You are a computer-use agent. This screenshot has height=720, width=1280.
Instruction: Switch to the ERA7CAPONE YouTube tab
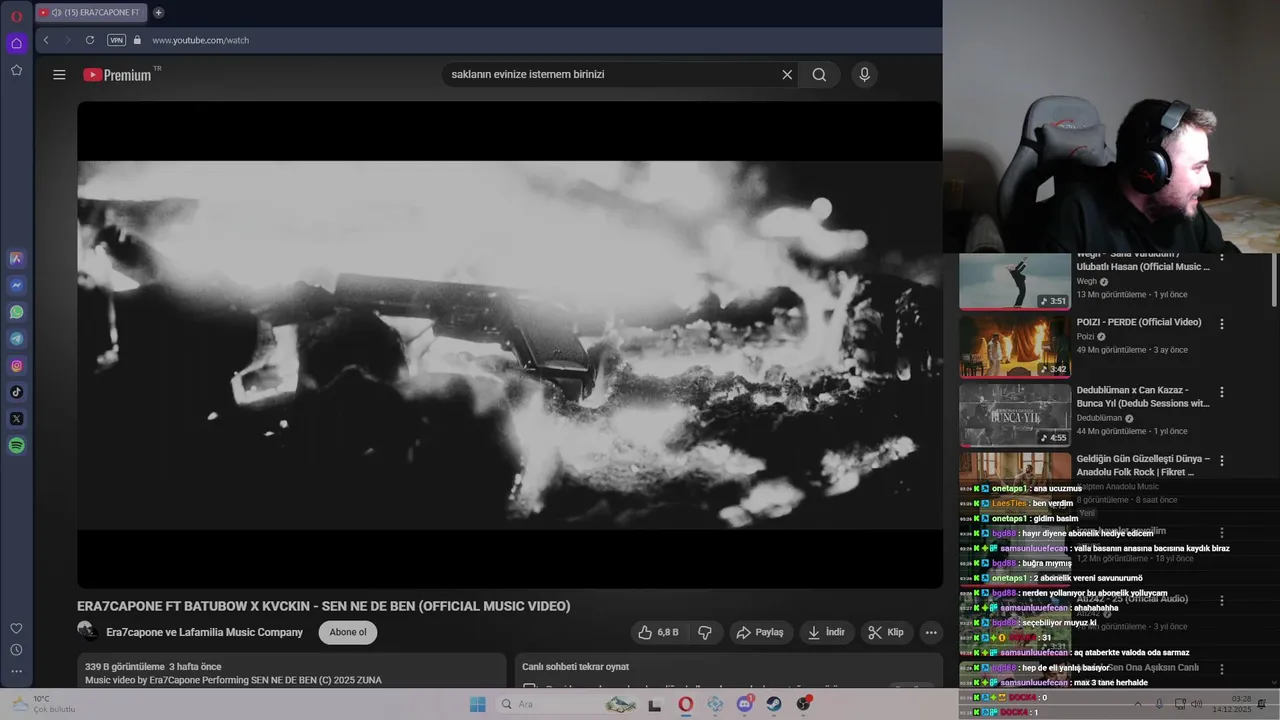tap(92, 13)
